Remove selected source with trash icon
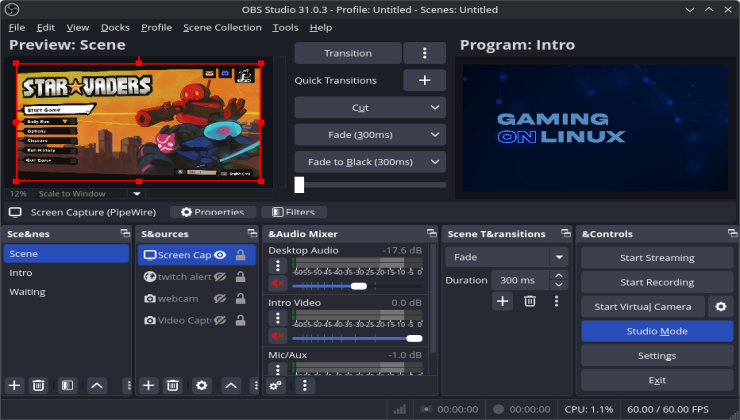This screenshot has height=420, width=740. [x=172, y=385]
